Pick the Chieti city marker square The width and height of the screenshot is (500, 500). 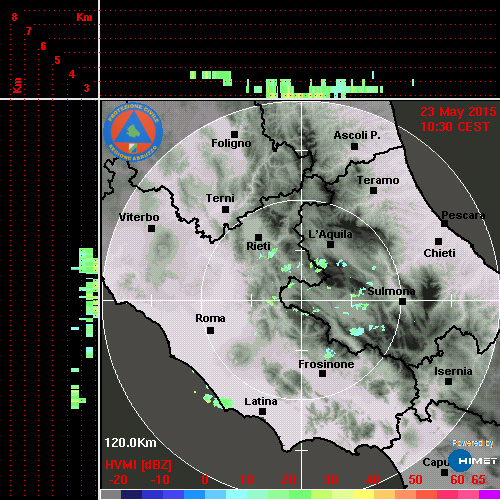click(439, 241)
